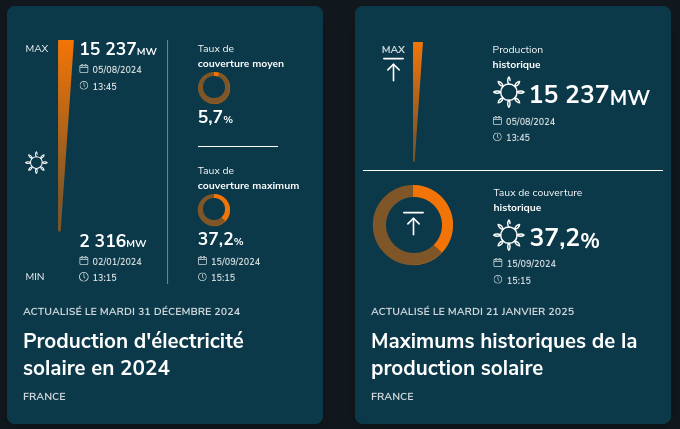
Task: Open Production d'électricité solaire en 2024 title
Action: click(x=133, y=354)
